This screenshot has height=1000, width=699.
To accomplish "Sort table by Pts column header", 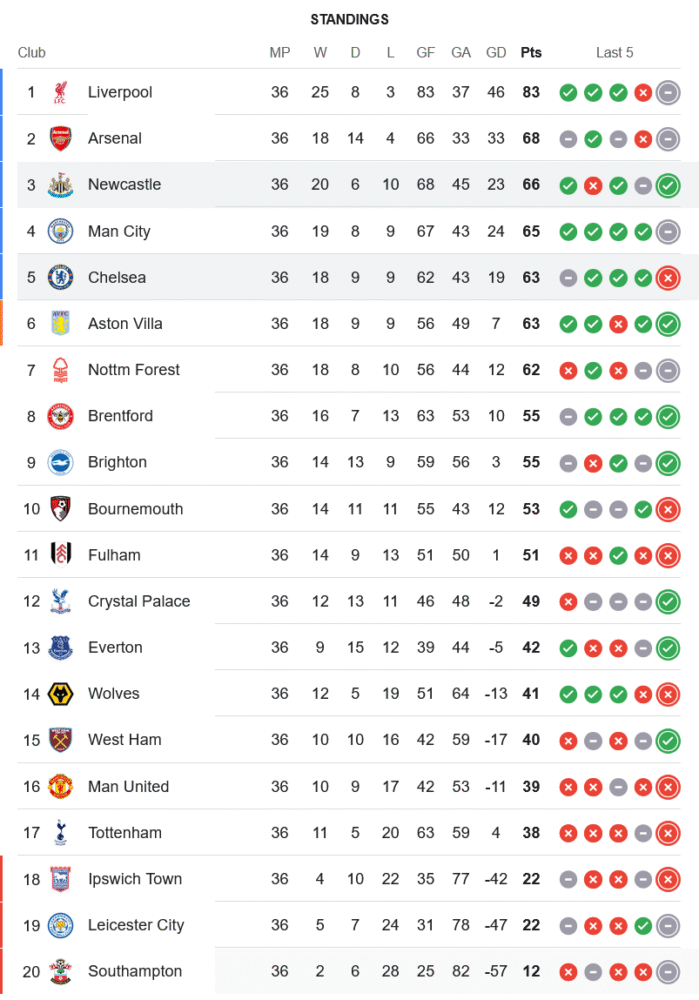I will [x=531, y=53].
